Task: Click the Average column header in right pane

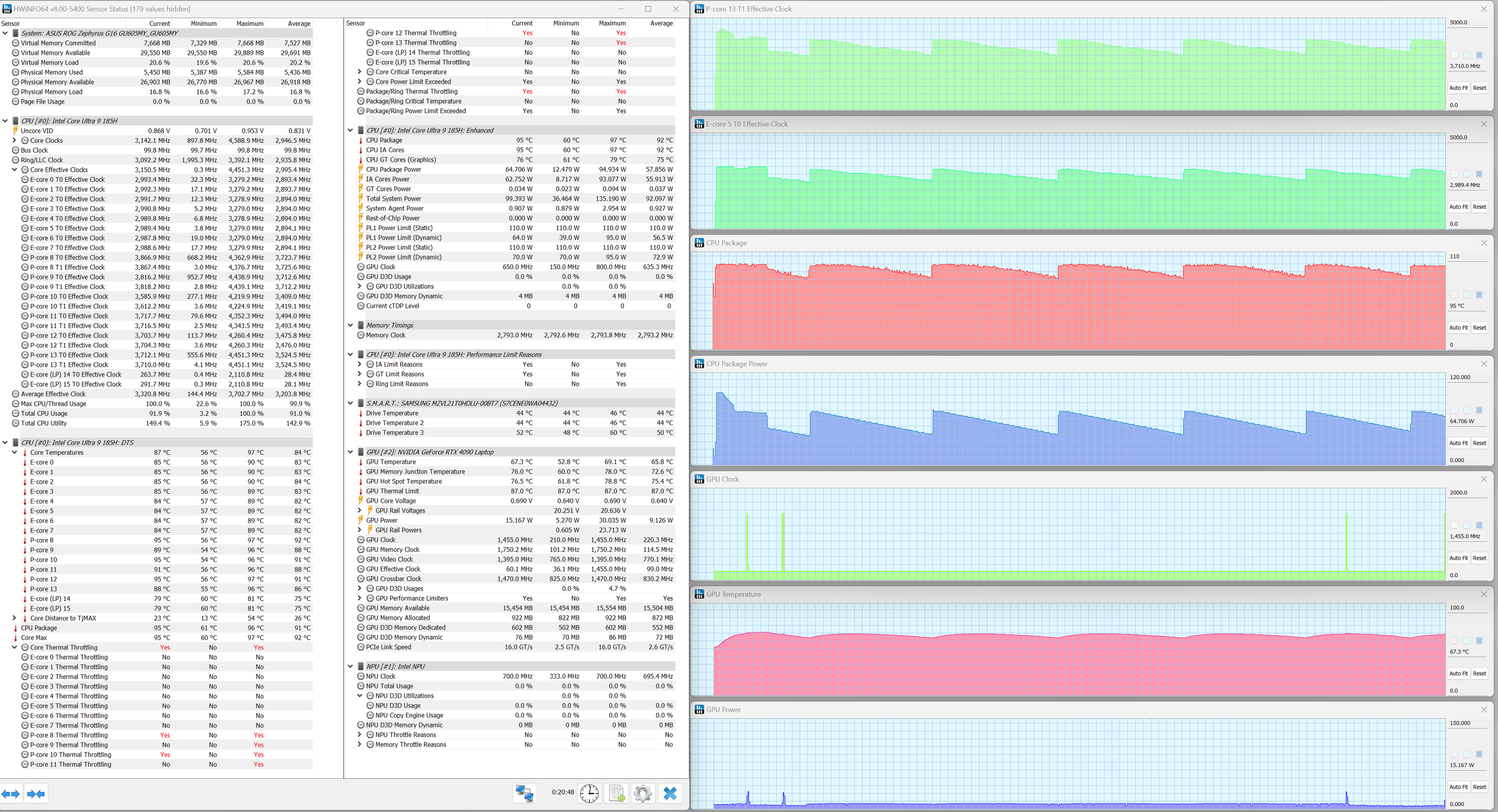Action: point(661,23)
